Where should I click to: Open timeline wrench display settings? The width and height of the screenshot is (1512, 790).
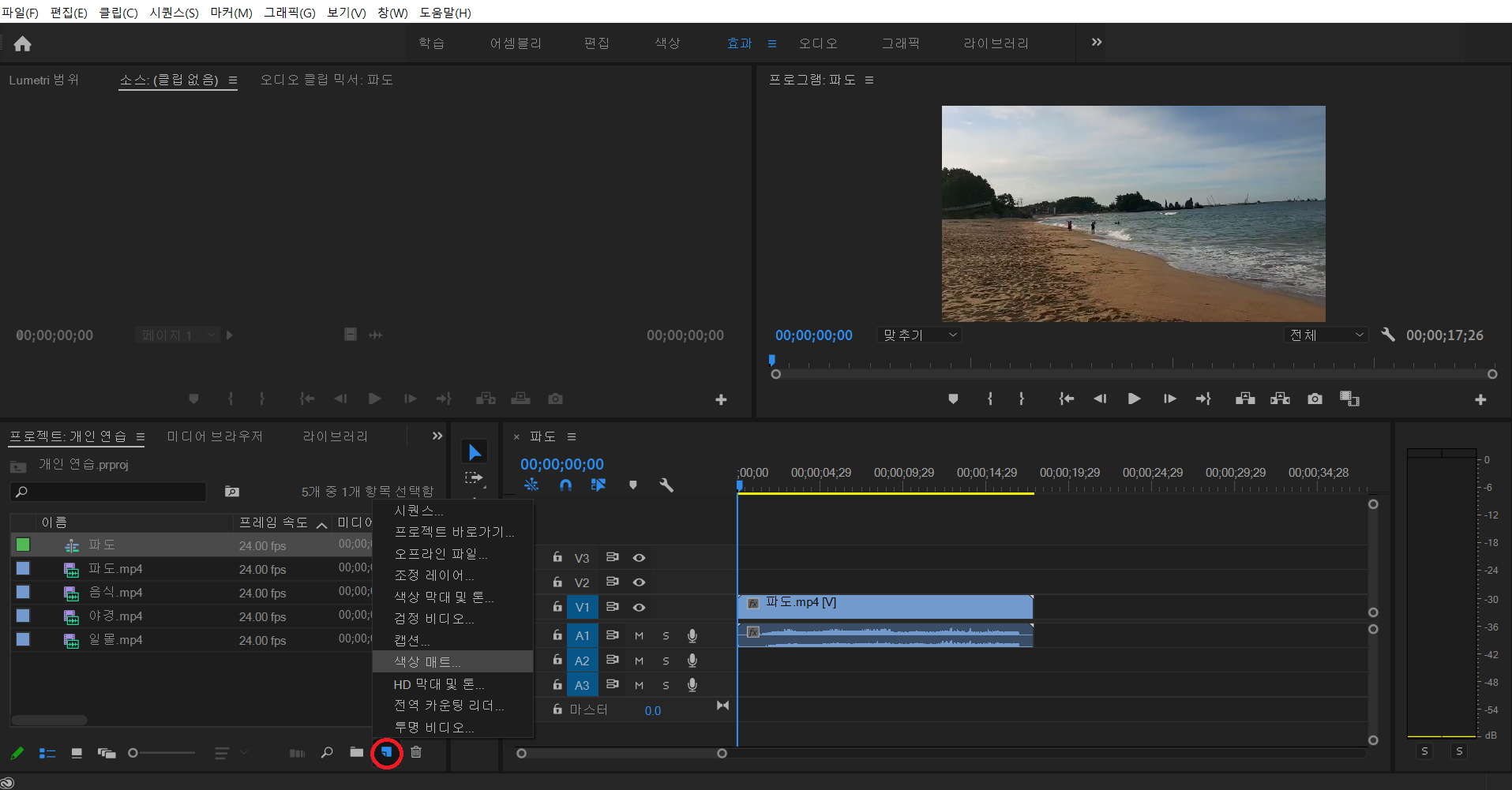[666, 485]
